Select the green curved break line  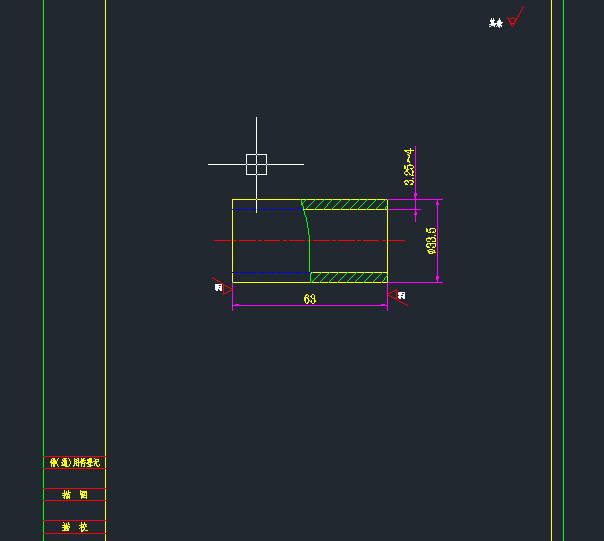[x=307, y=236]
